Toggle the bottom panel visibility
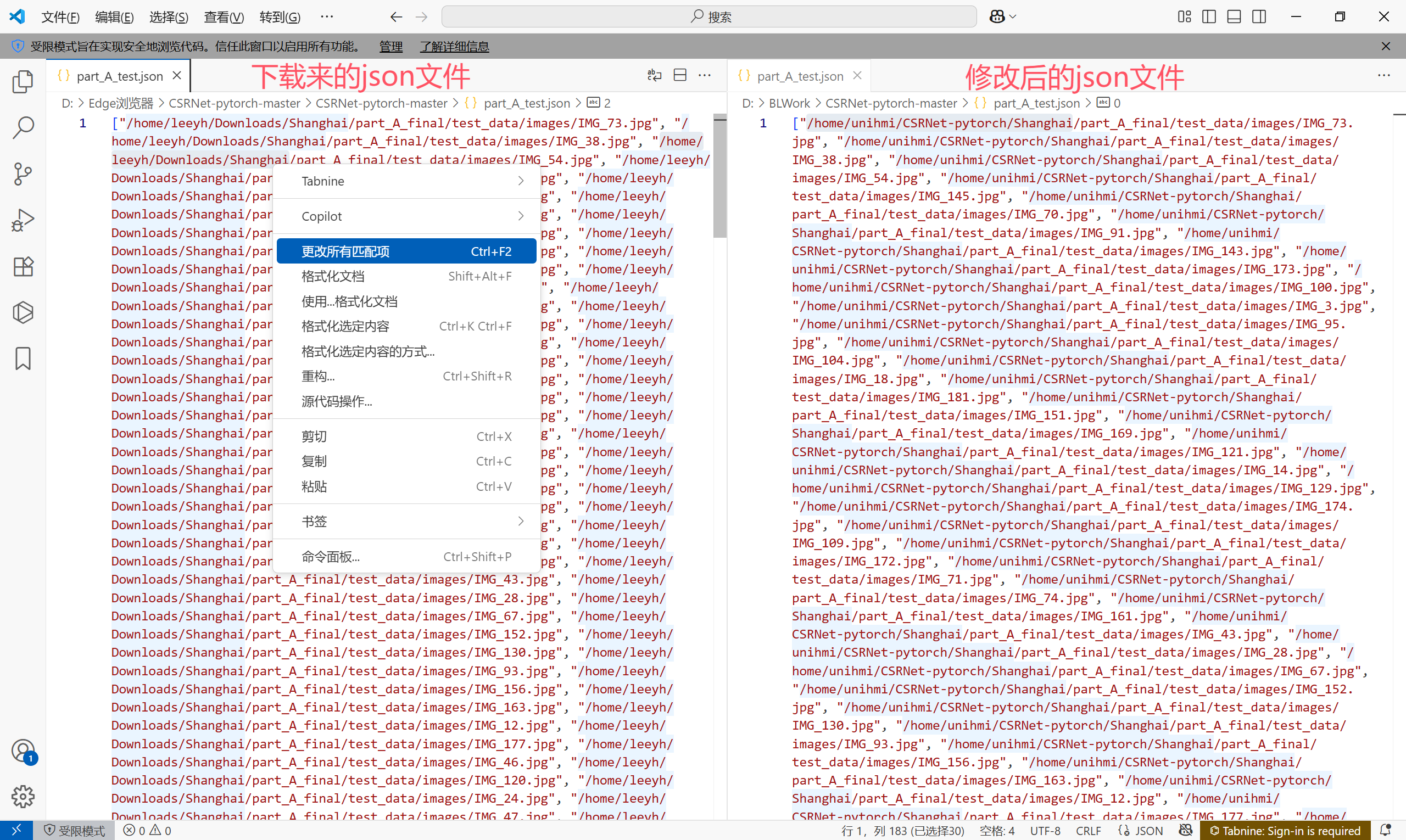This screenshot has height=840, width=1406. (x=1233, y=16)
